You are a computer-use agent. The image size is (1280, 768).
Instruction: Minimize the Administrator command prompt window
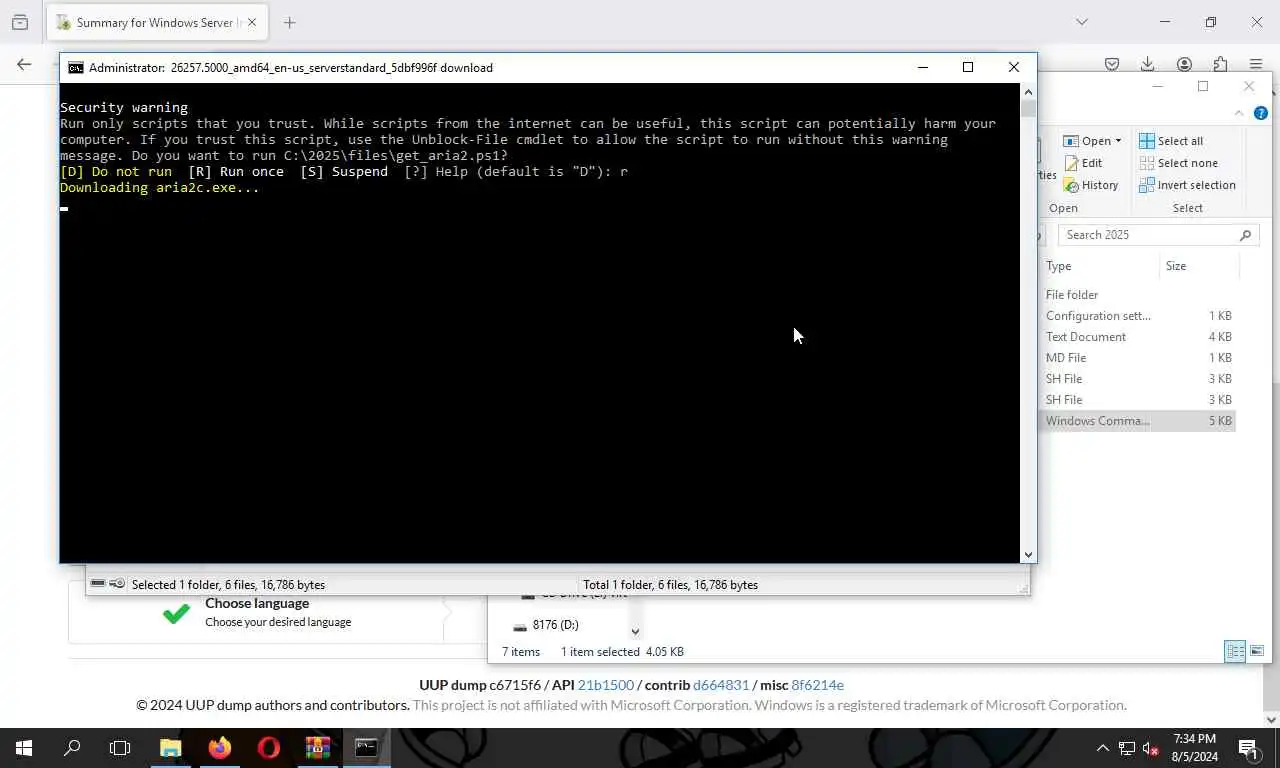click(x=923, y=67)
